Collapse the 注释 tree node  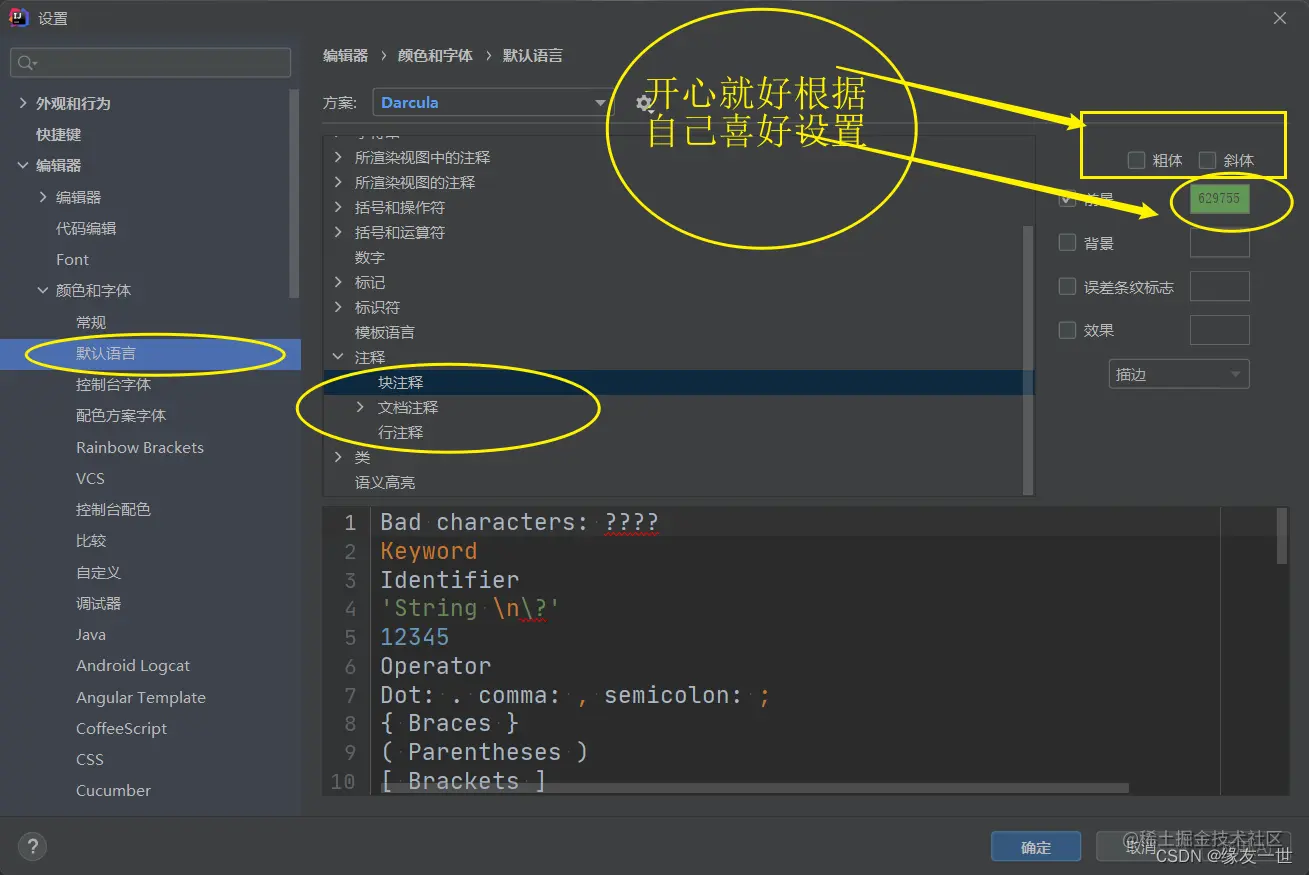[x=338, y=357]
